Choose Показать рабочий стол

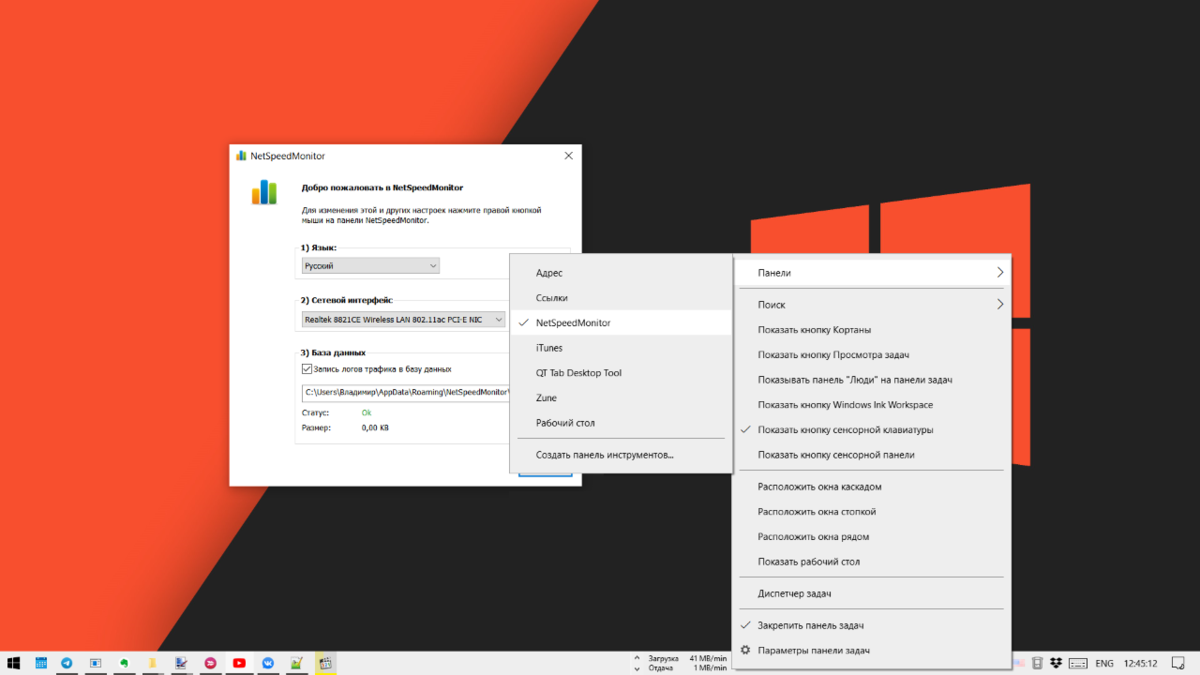coord(871,562)
